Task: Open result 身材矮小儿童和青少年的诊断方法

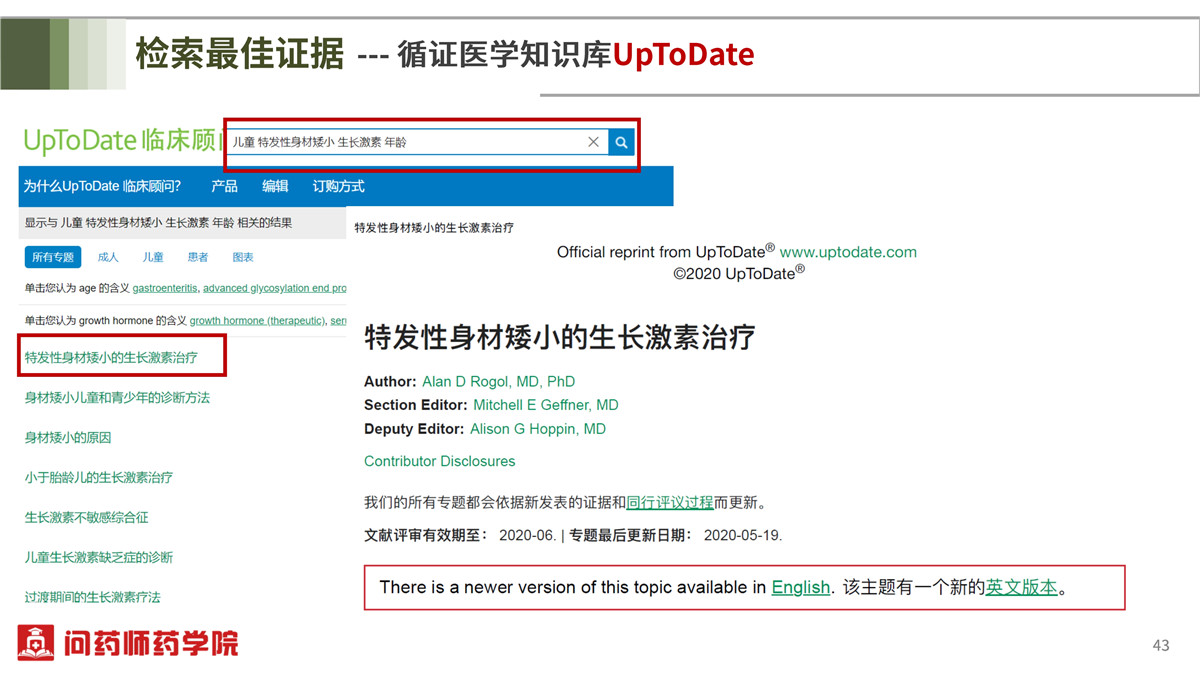Action: [x=117, y=397]
